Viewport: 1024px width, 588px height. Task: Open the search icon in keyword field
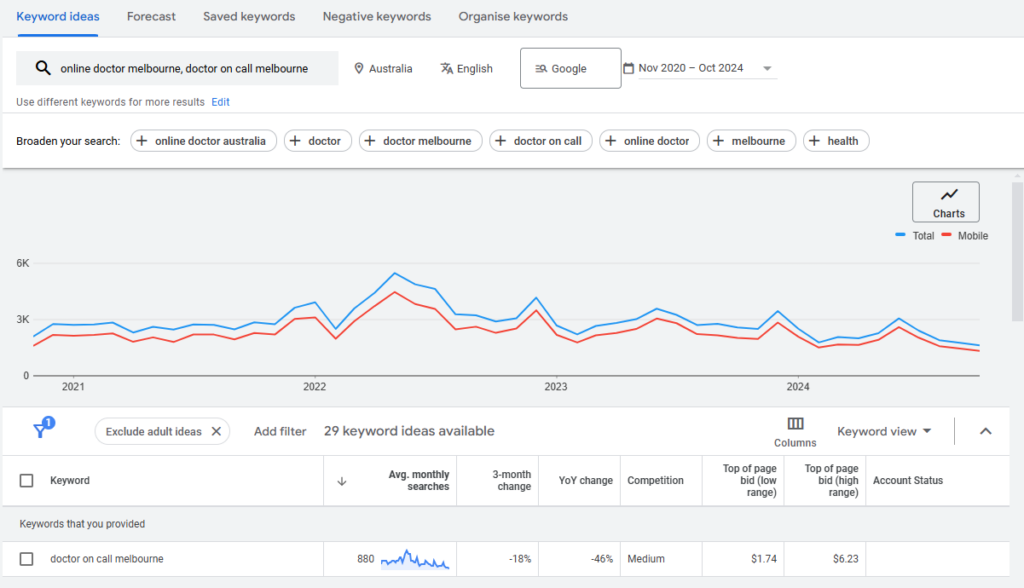[41, 67]
